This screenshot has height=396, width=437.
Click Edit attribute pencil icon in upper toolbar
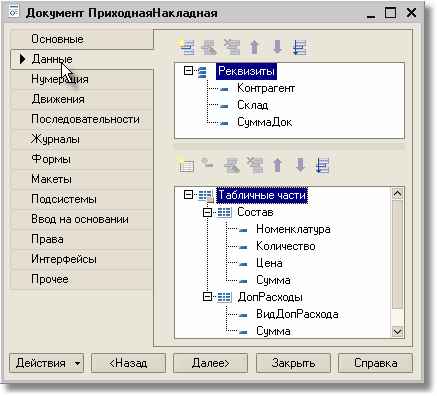coord(209,47)
